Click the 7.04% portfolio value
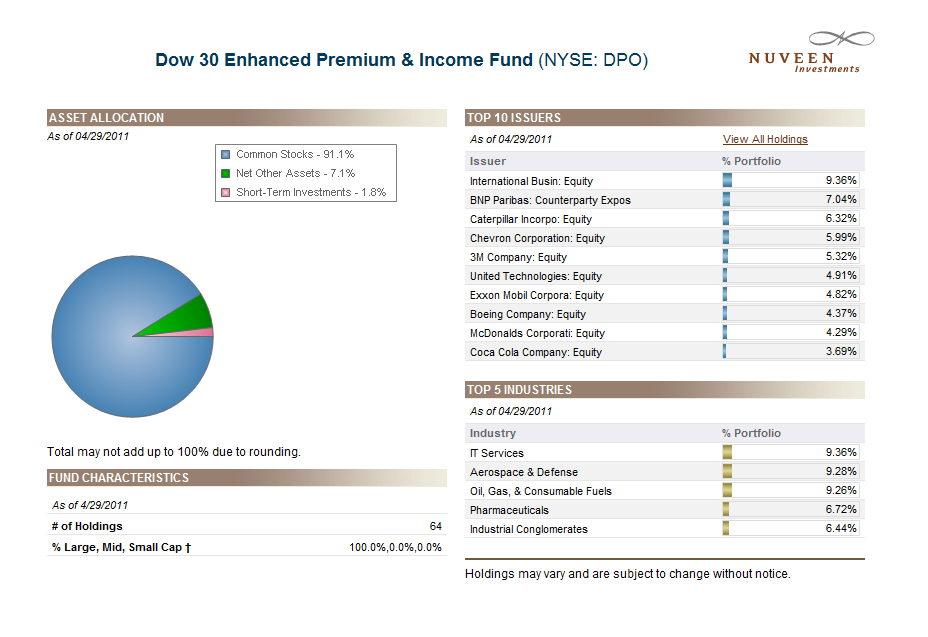Viewport: 928px width, 637px height. coord(841,199)
